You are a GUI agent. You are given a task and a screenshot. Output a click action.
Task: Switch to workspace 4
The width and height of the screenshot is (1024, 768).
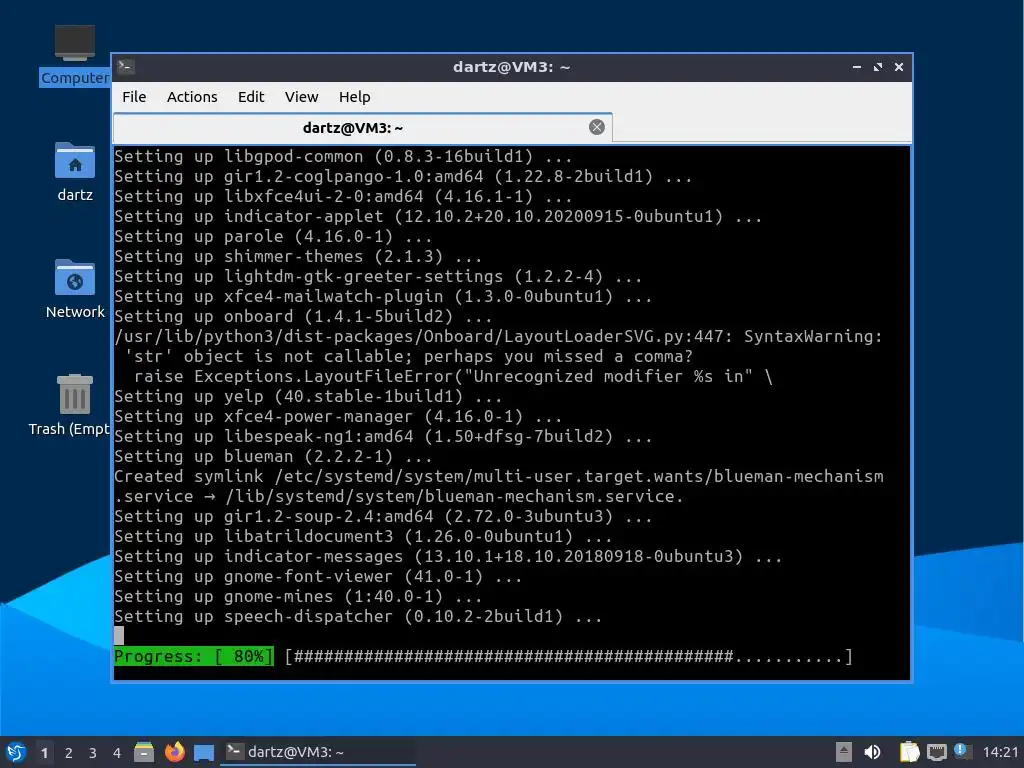(x=117, y=753)
